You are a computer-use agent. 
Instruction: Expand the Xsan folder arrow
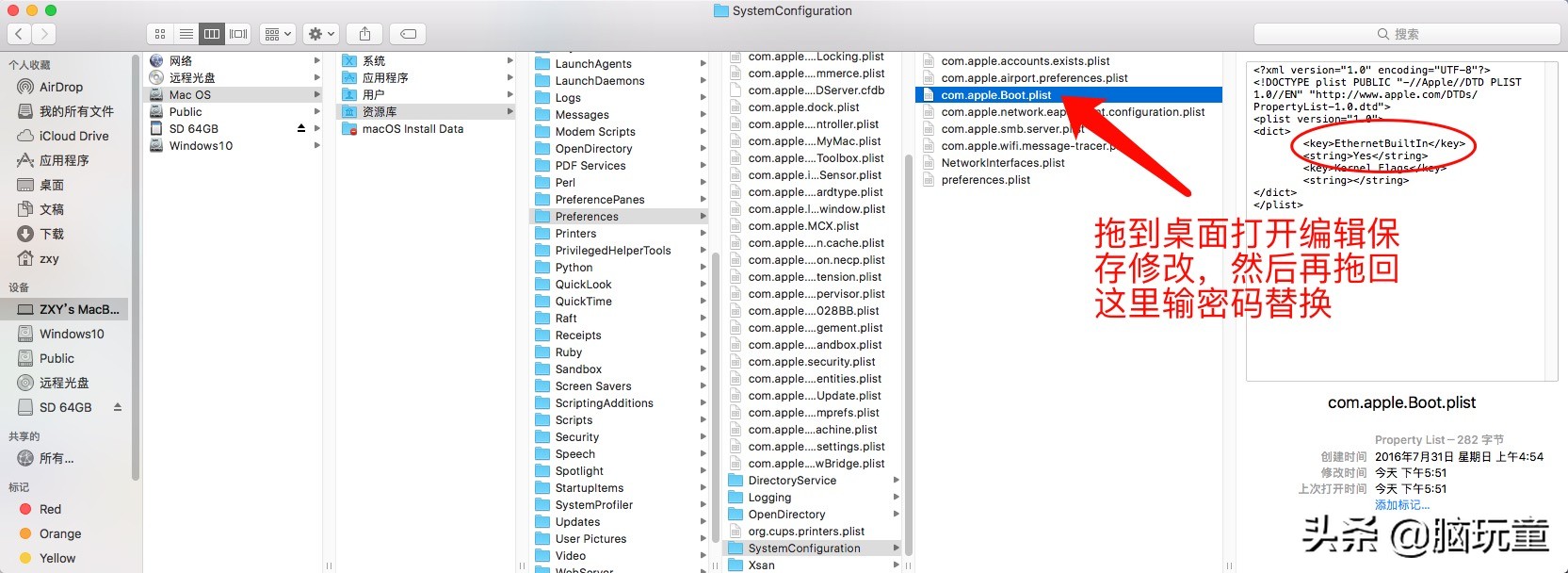(897, 565)
